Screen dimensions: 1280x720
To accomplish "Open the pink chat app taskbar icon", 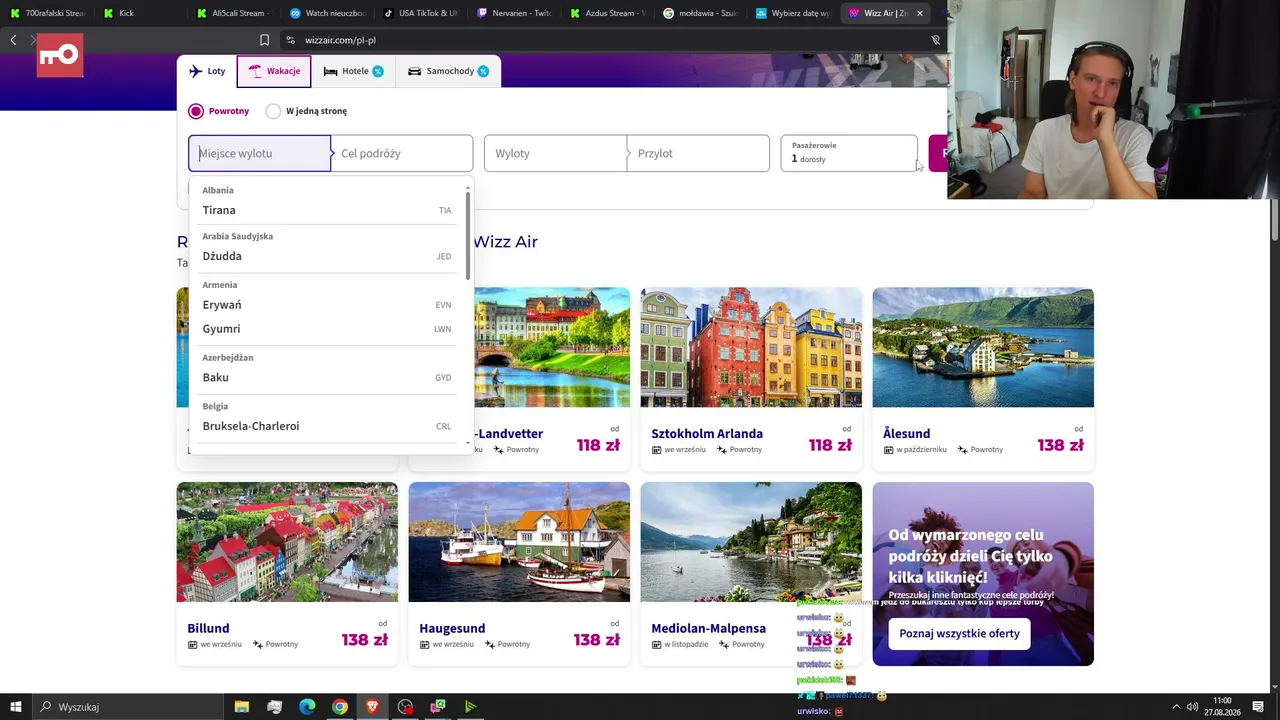I will (438, 707).
